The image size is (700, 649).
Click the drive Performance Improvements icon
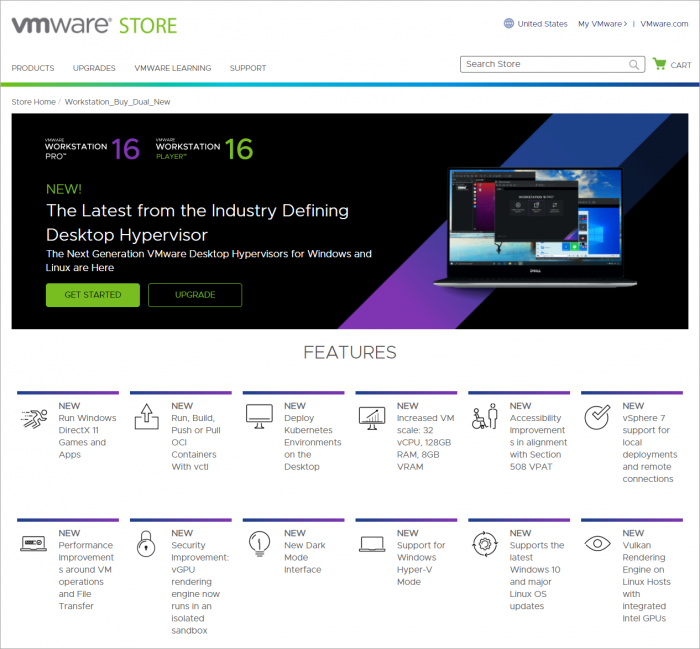[x=33, y=543]
